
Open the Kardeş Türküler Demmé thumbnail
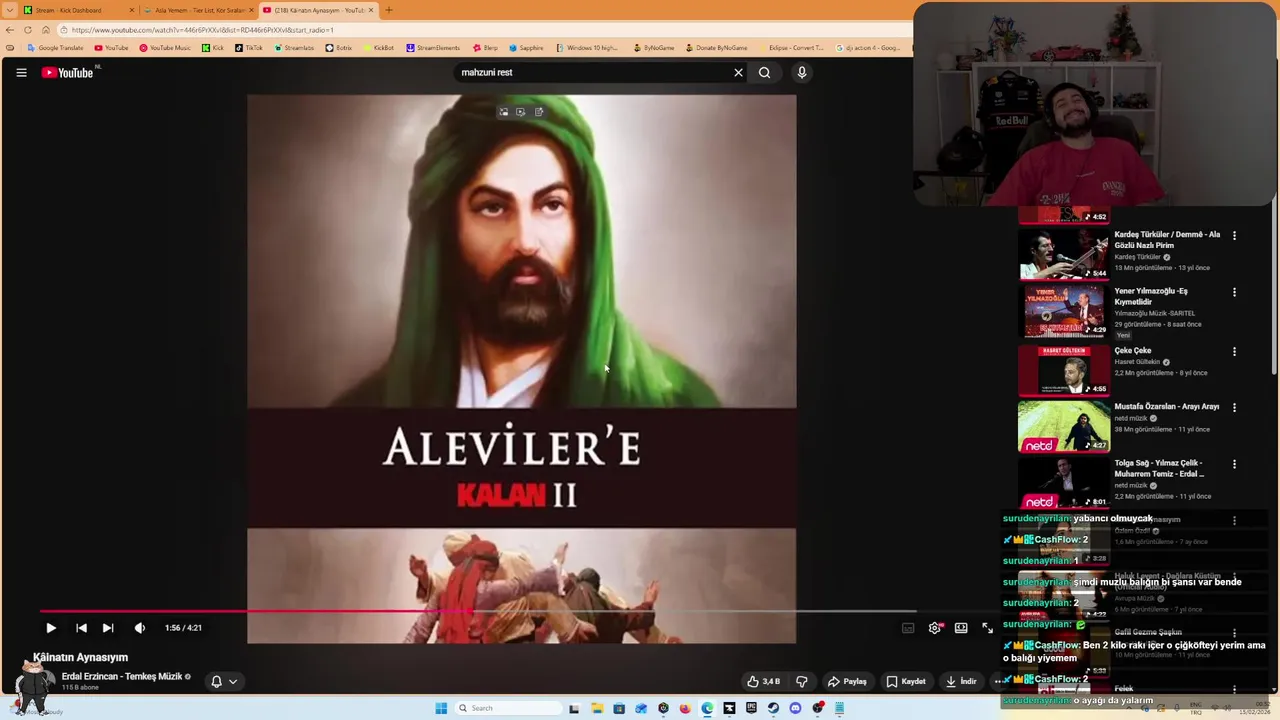[1064, 254]
